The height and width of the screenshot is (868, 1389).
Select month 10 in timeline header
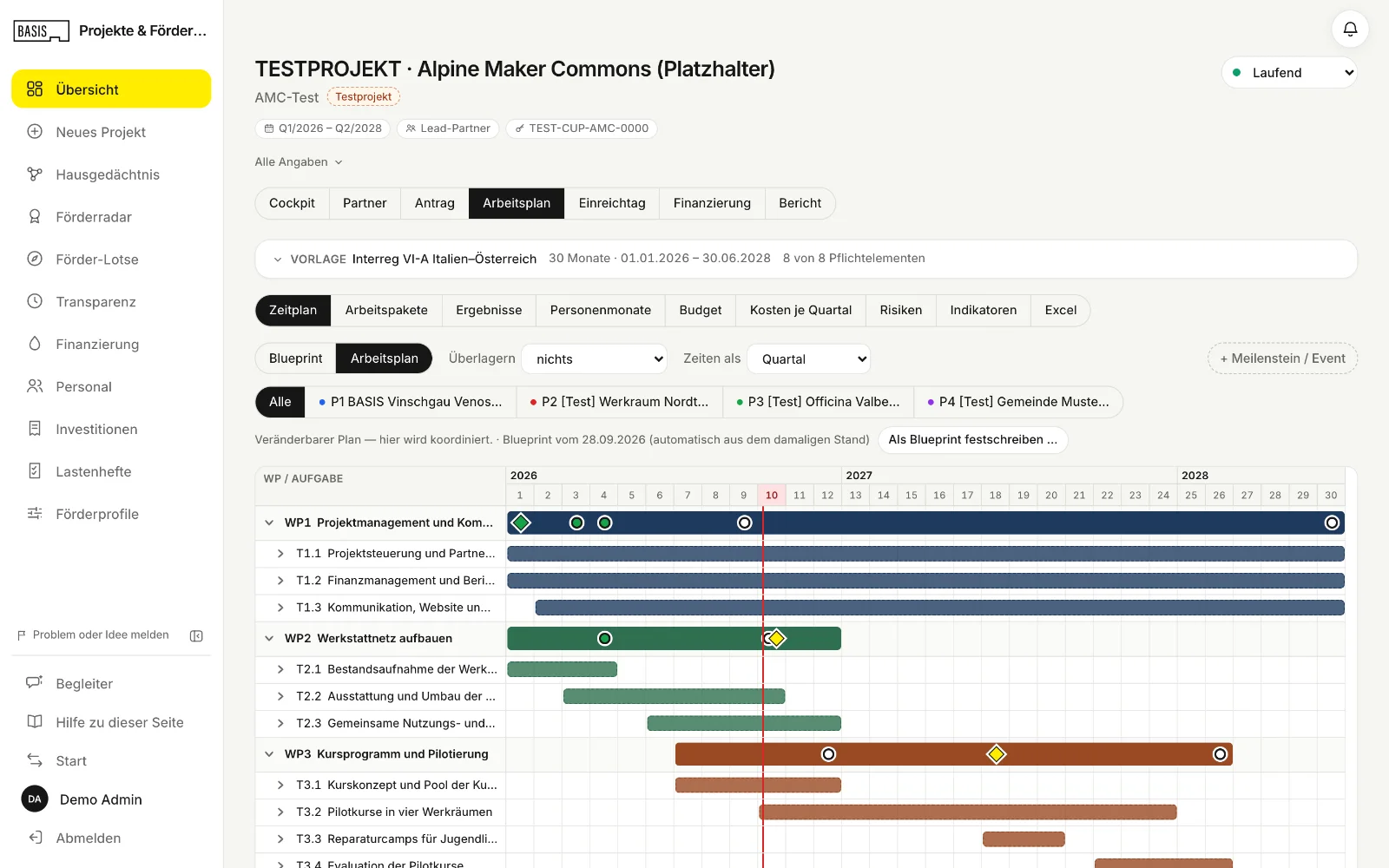[x=772, y=496]
